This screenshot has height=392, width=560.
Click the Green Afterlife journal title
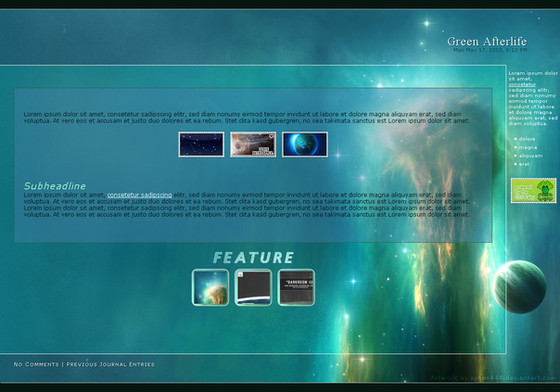click(x=487, y=41)
